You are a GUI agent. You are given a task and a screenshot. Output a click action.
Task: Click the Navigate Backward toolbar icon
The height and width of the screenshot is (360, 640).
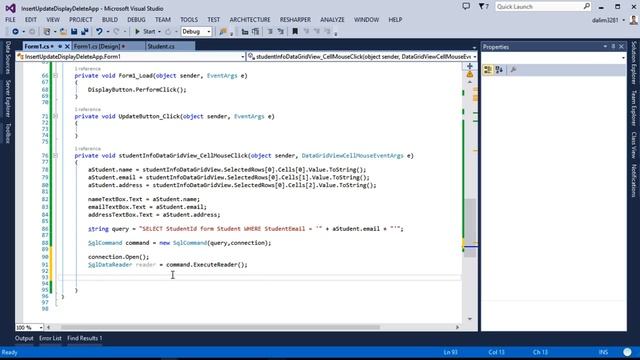point(15,31)
